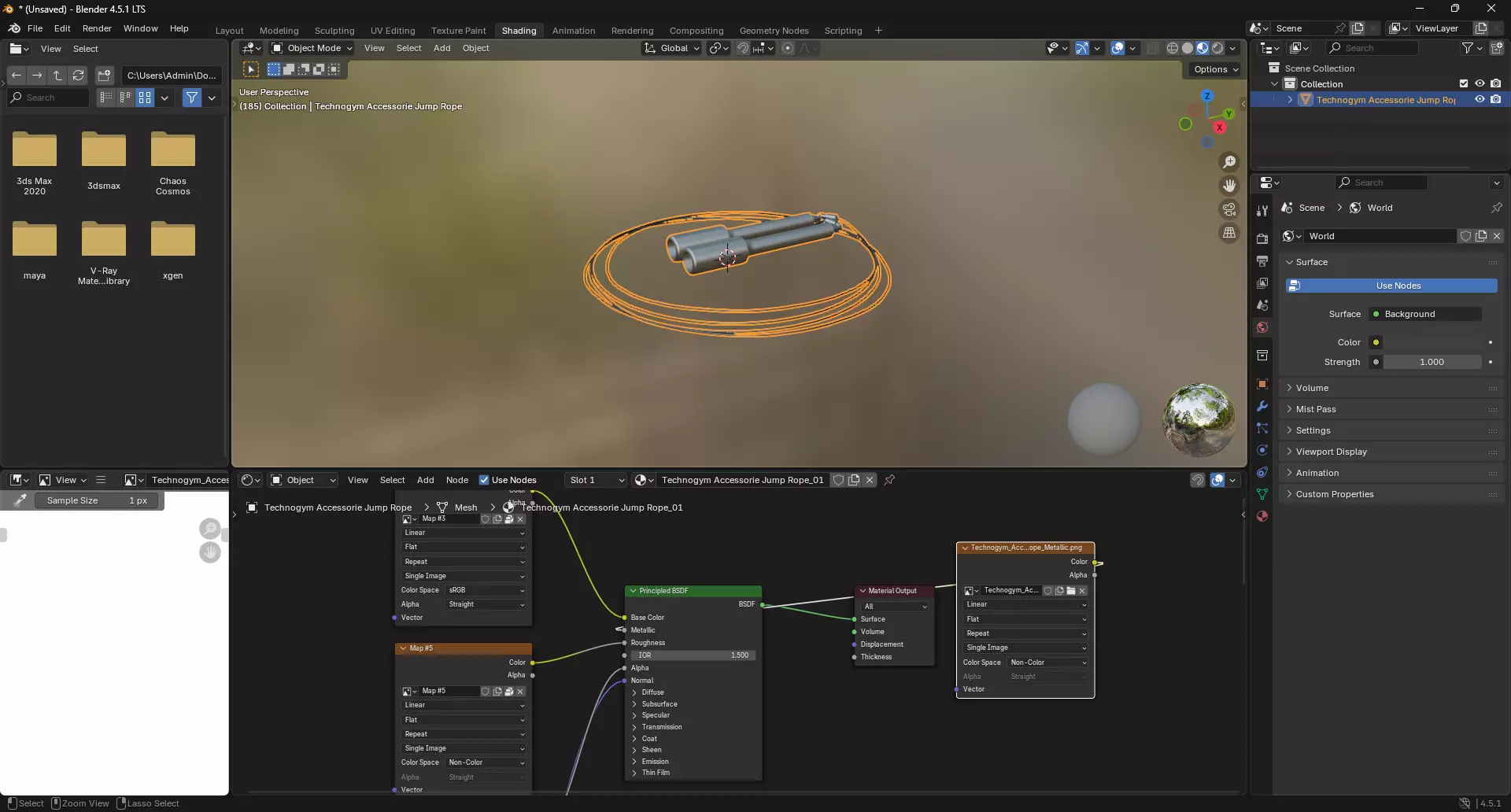
Task: Click the hand pan-view gizmo icon
Action: [x=1229, y=186]
